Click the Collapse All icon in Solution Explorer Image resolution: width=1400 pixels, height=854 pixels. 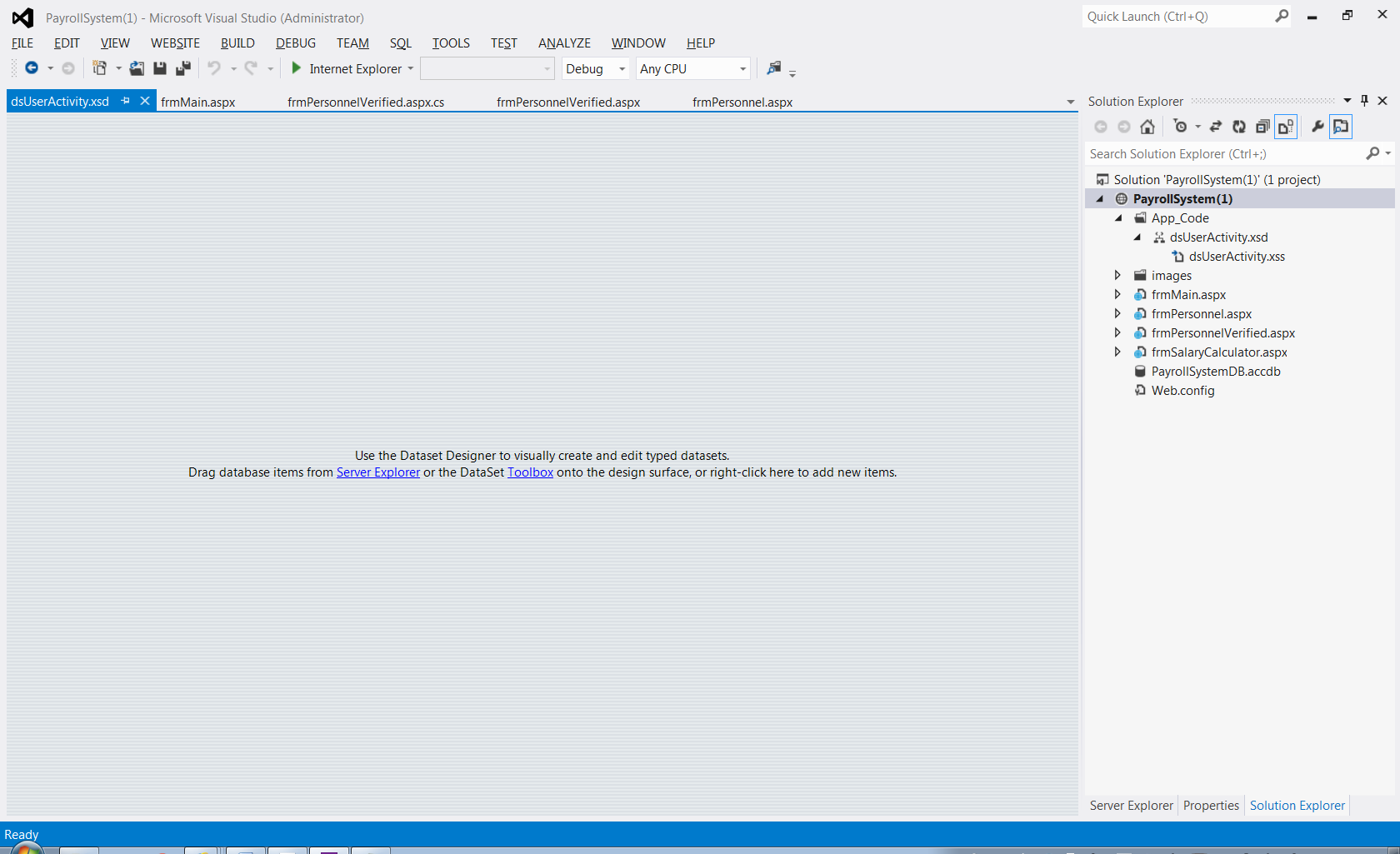tap(1262, 127)
